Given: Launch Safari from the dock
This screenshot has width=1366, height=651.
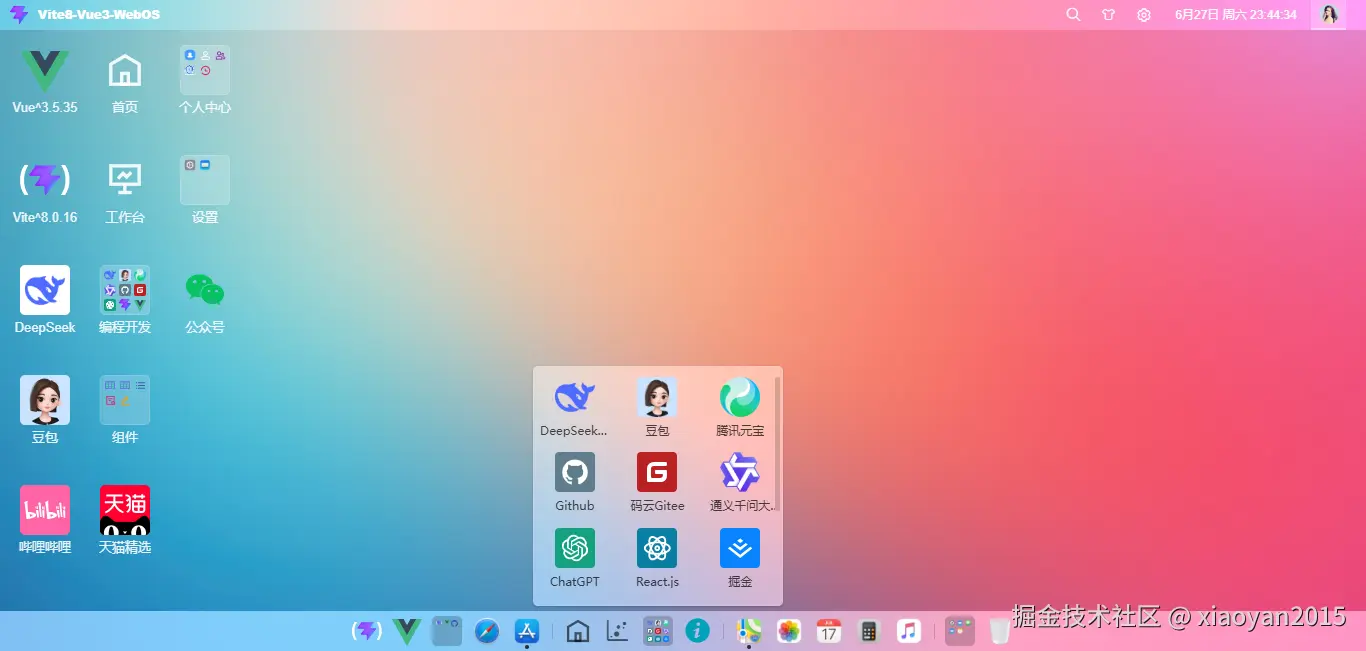Looking at the screenshot, I should [x=487, y=631].
